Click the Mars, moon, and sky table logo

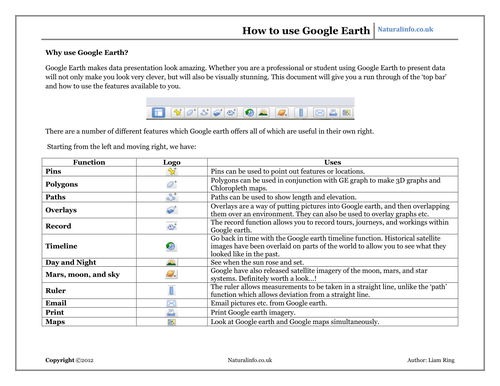pyautogui.click(x=171, y=274)
